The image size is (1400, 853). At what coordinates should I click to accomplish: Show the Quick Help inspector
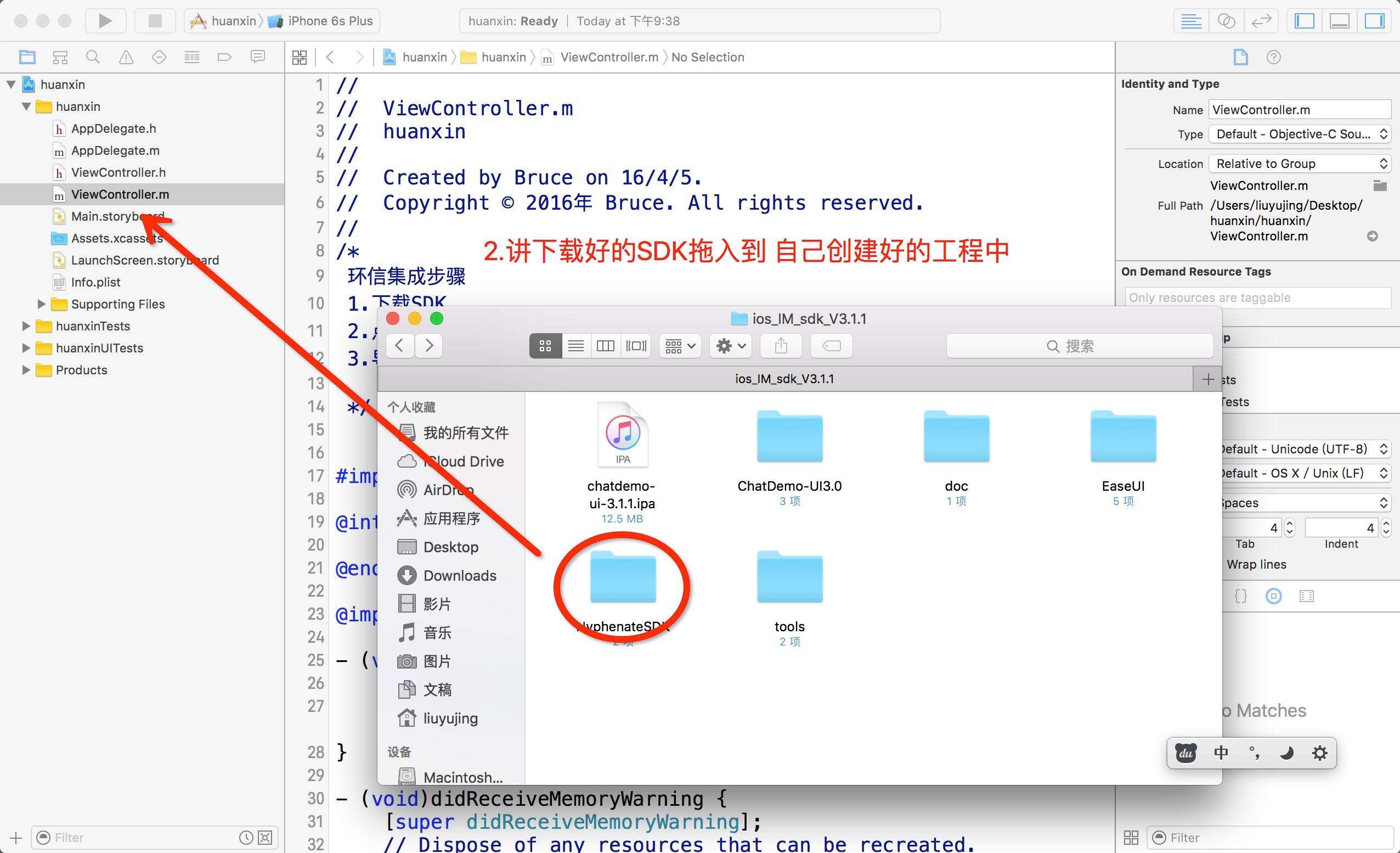(x=1274, y=57)
